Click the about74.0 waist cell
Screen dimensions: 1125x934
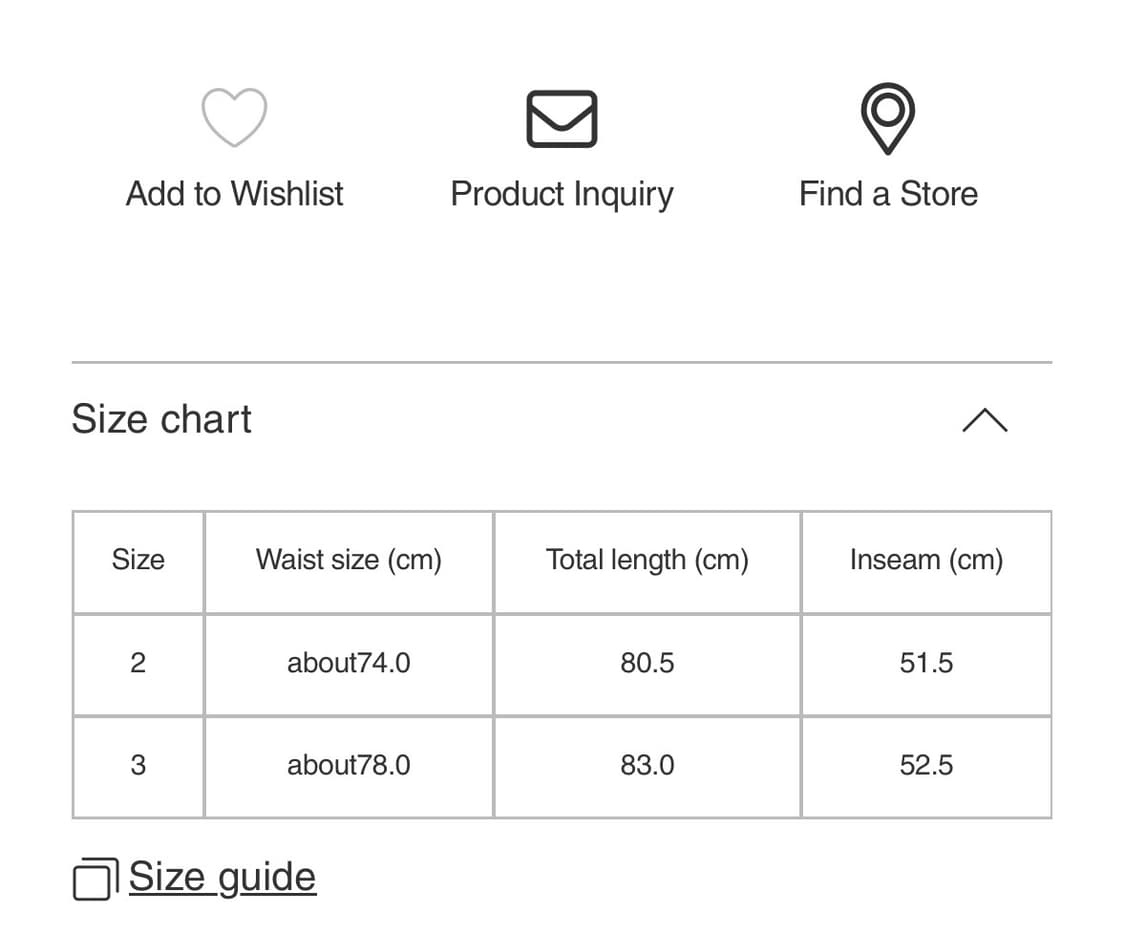348,663
